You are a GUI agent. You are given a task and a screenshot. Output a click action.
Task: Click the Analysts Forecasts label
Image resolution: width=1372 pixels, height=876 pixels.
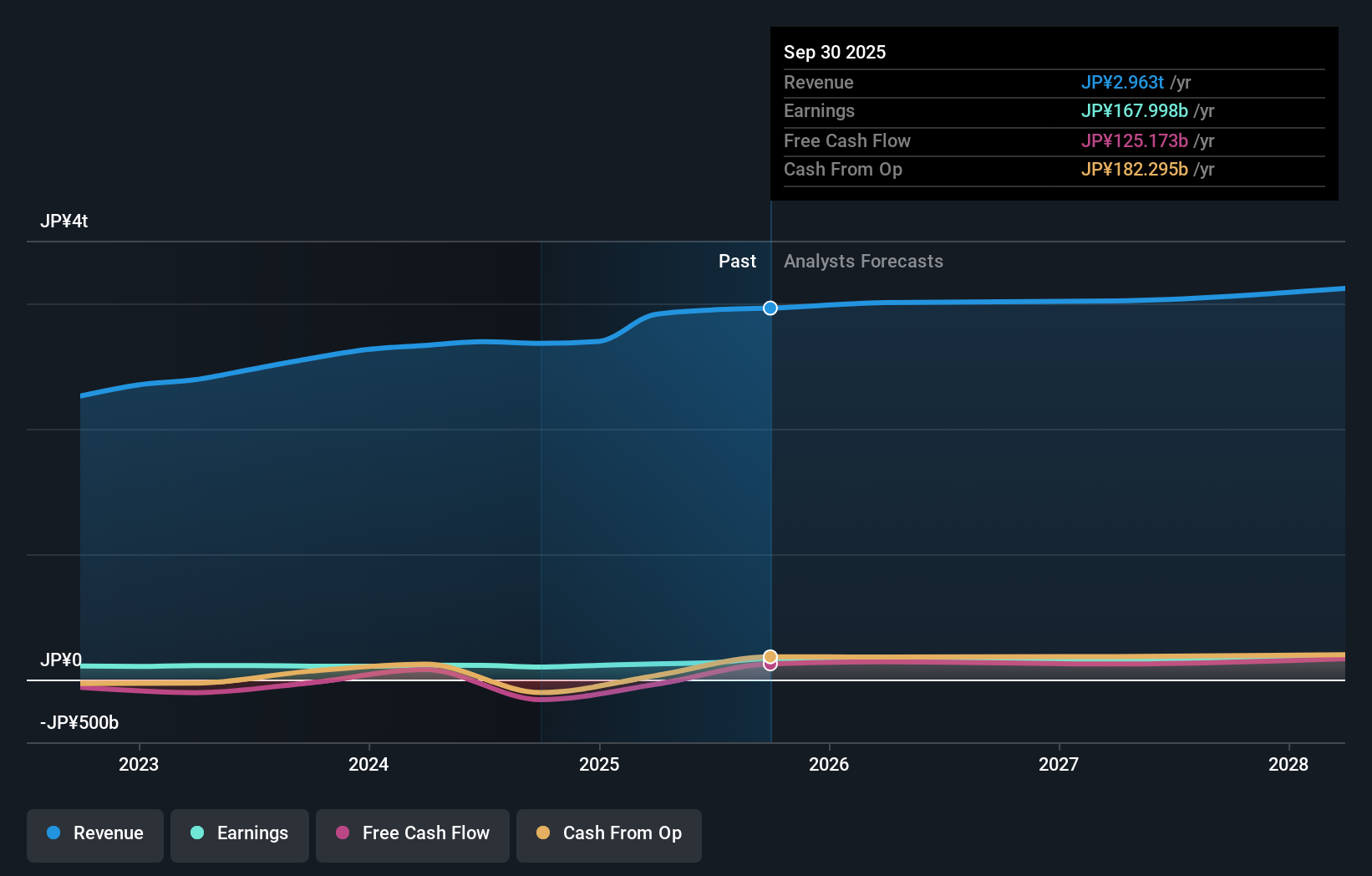[863, 262]
